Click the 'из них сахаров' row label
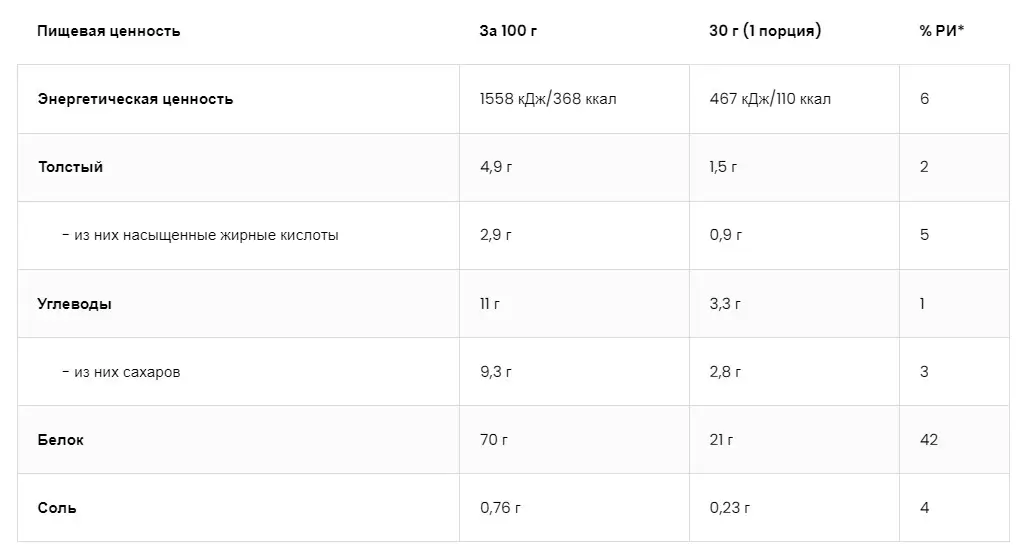Image resolution: width=1022 pixels, height=554 pixels. (x=127, y=372)
